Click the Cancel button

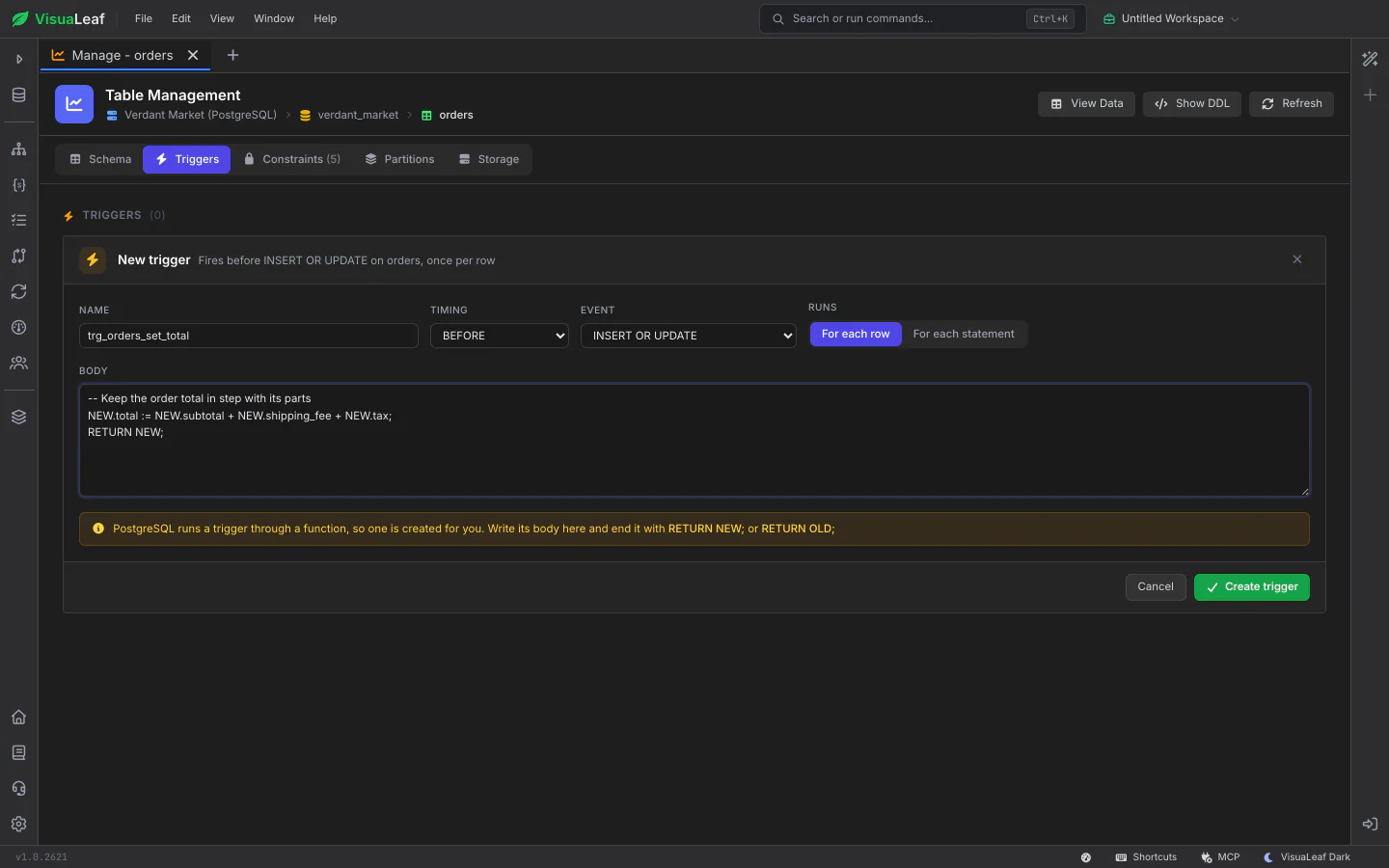1156,587
